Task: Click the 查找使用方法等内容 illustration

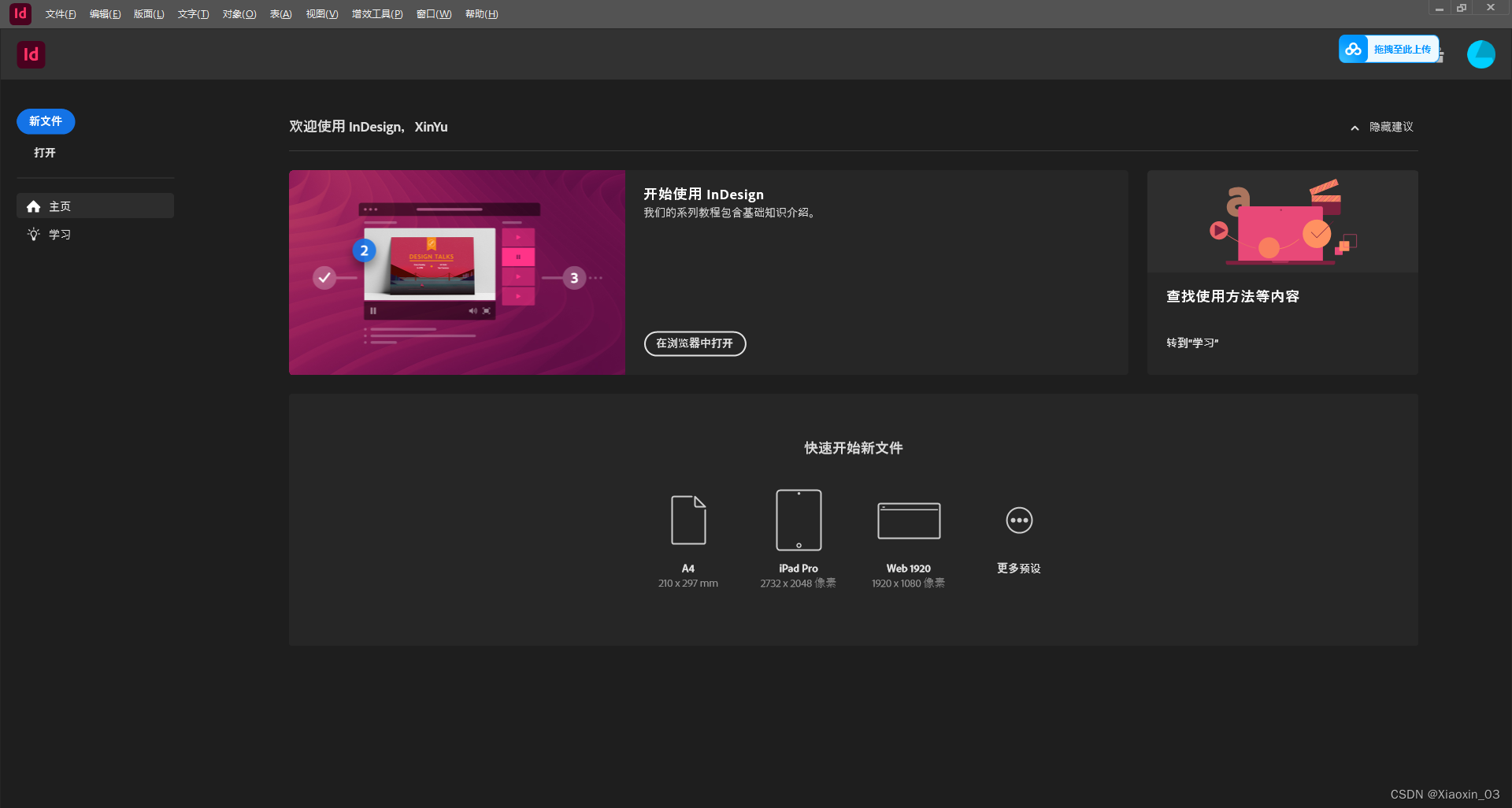Action: click(1283, 222)
